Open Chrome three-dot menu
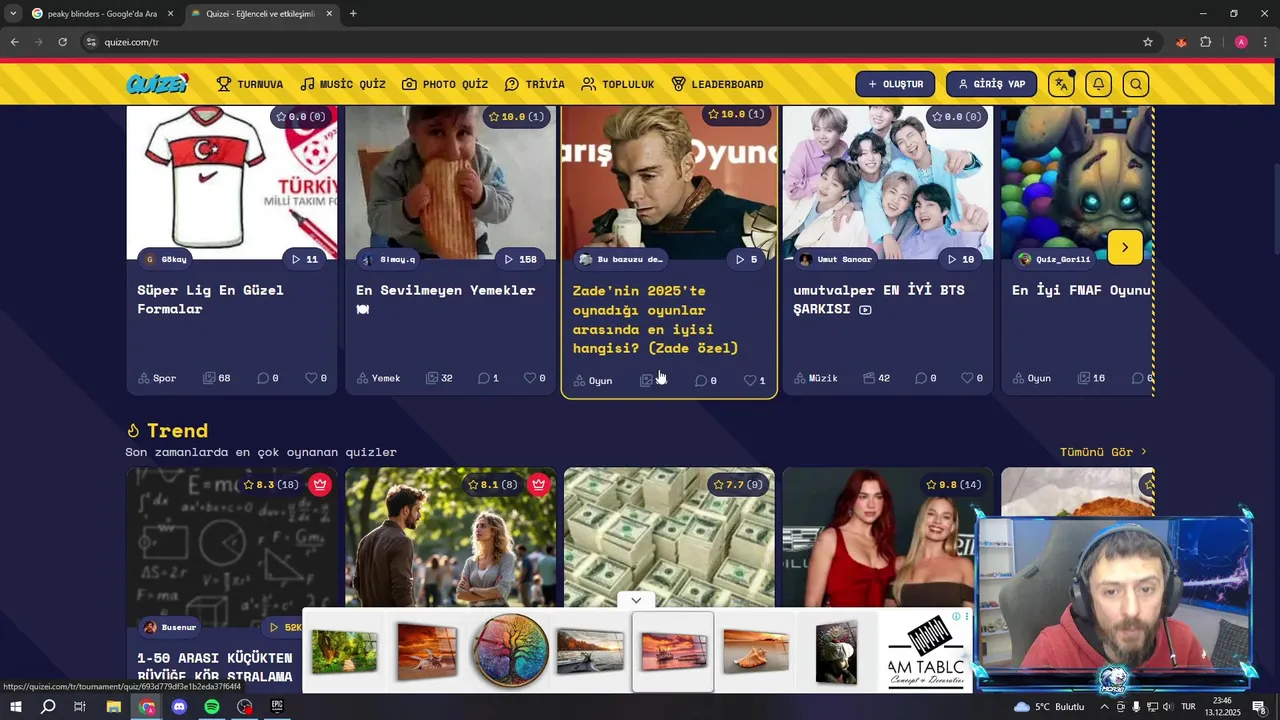1280x720 pixels. [x=1265, y=42]
